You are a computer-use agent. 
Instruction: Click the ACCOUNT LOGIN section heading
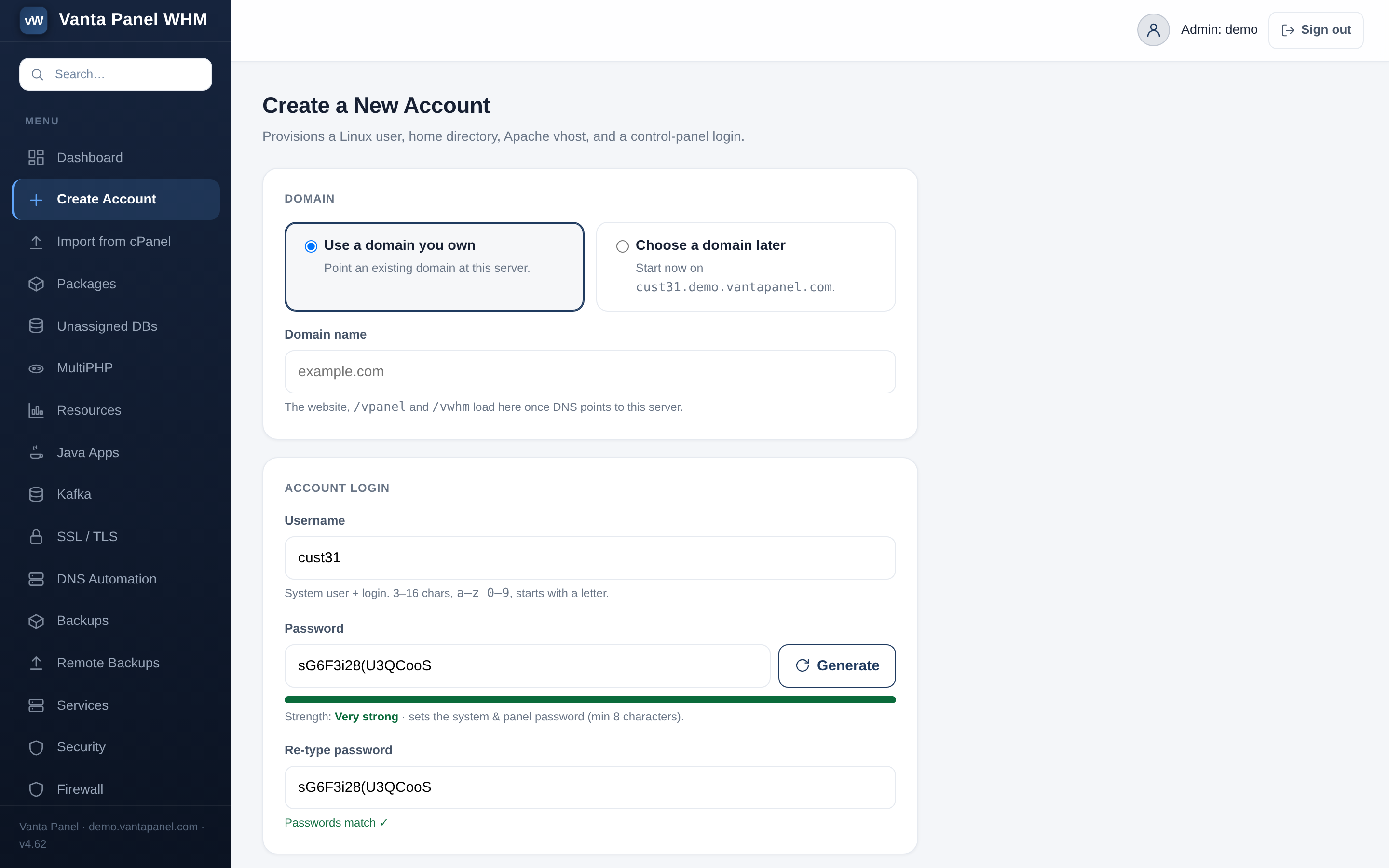coord(337,488)
